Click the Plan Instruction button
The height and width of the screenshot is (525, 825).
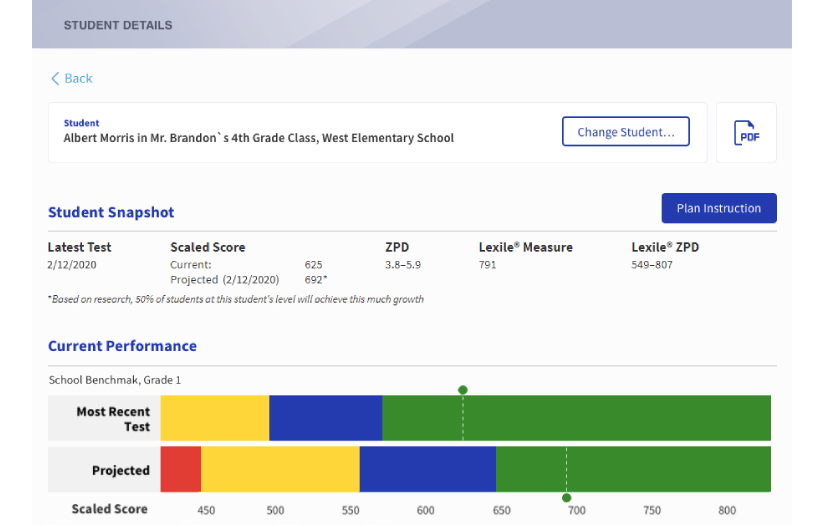719,208
